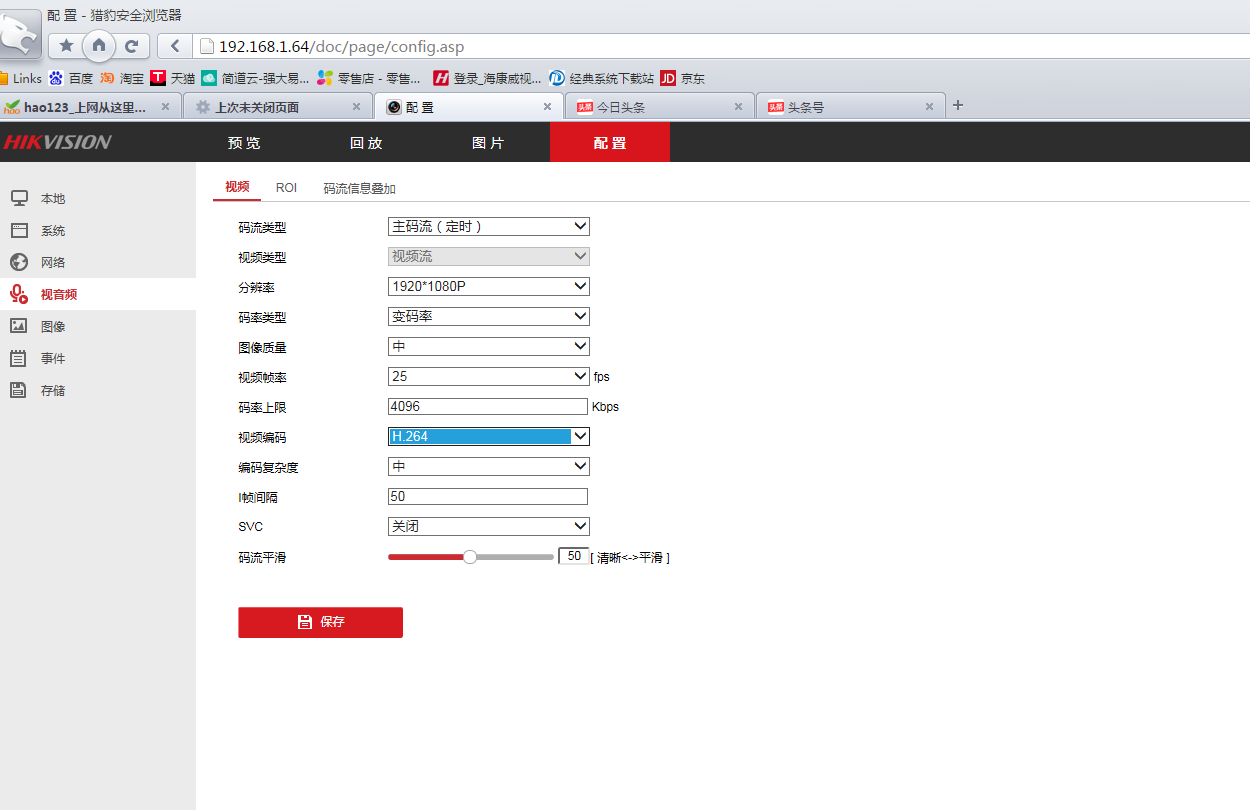
Task: Open the 码率类型 bitrate type dropdown
Action: [x=488, y=316]
